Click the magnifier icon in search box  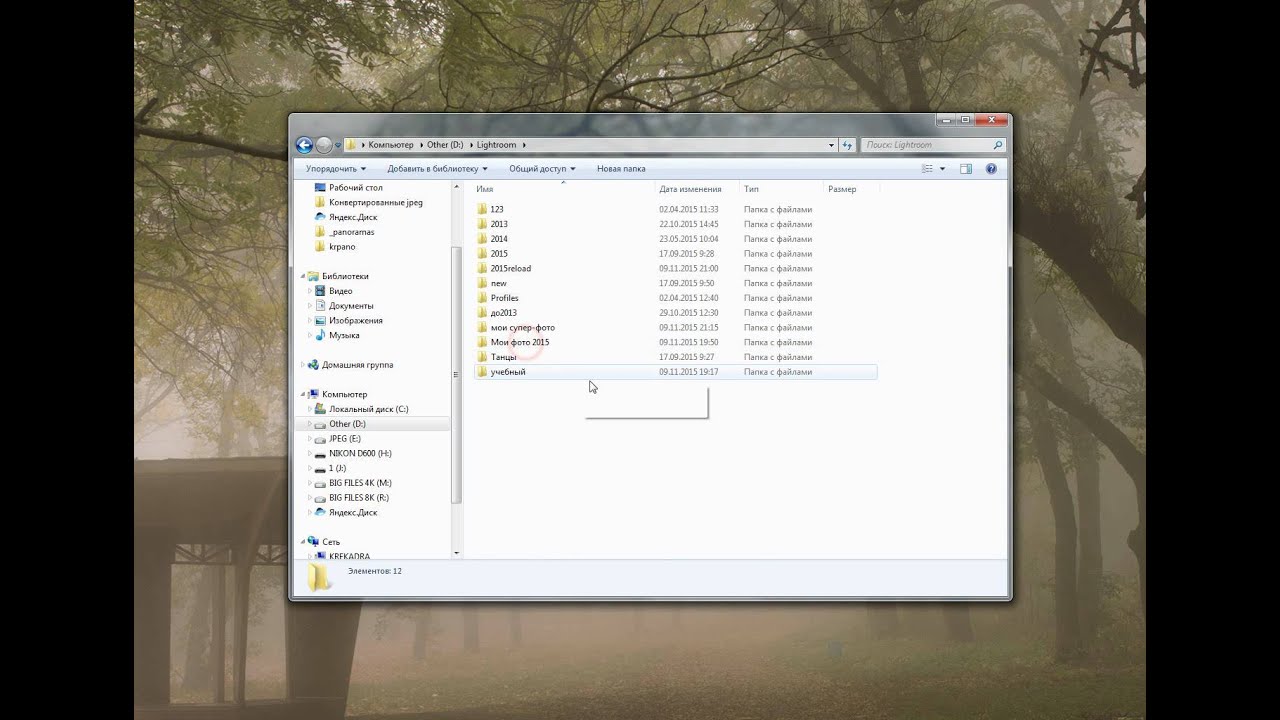coord(997,145)
